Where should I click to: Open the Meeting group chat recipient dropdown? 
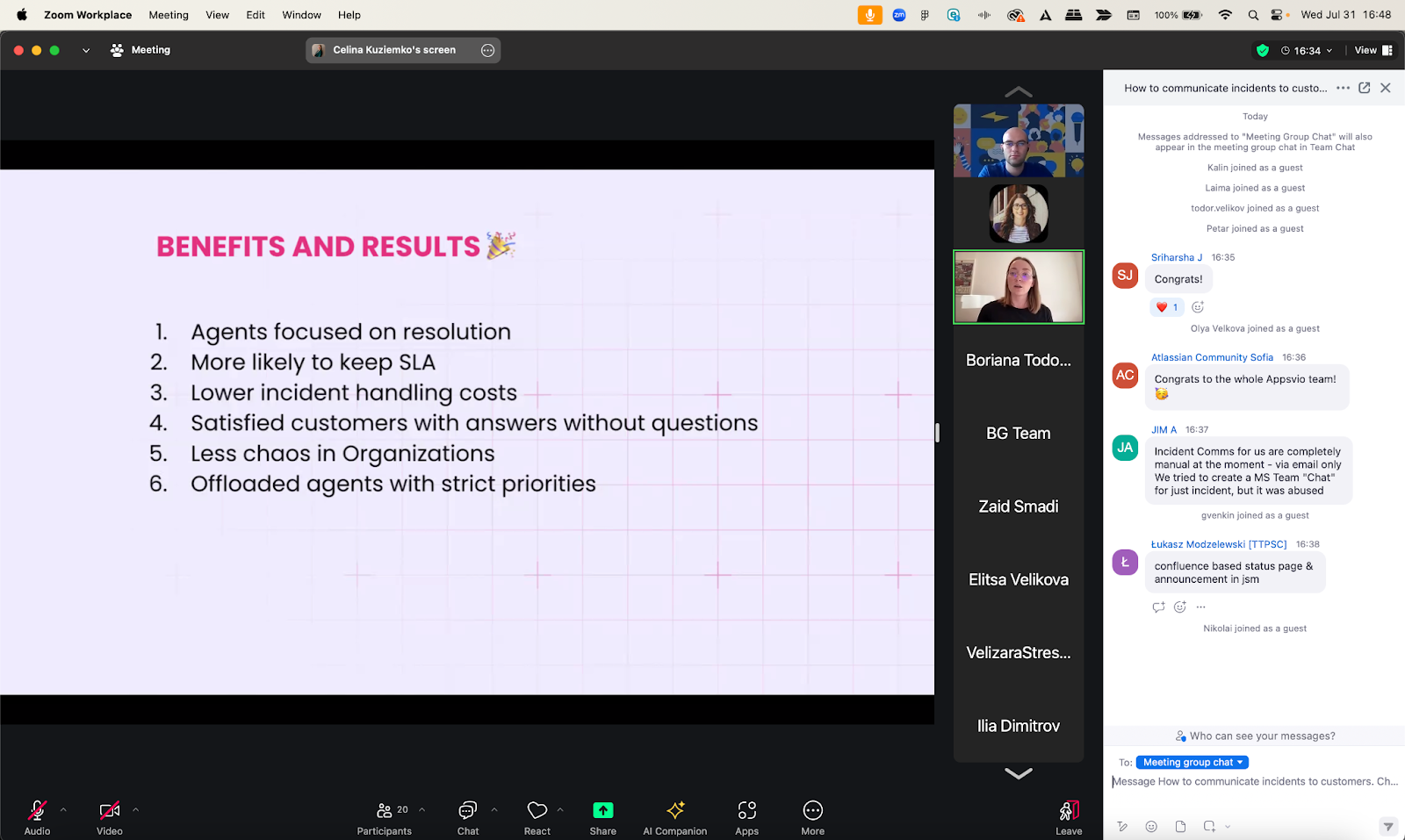click(x=1191, y=762)
